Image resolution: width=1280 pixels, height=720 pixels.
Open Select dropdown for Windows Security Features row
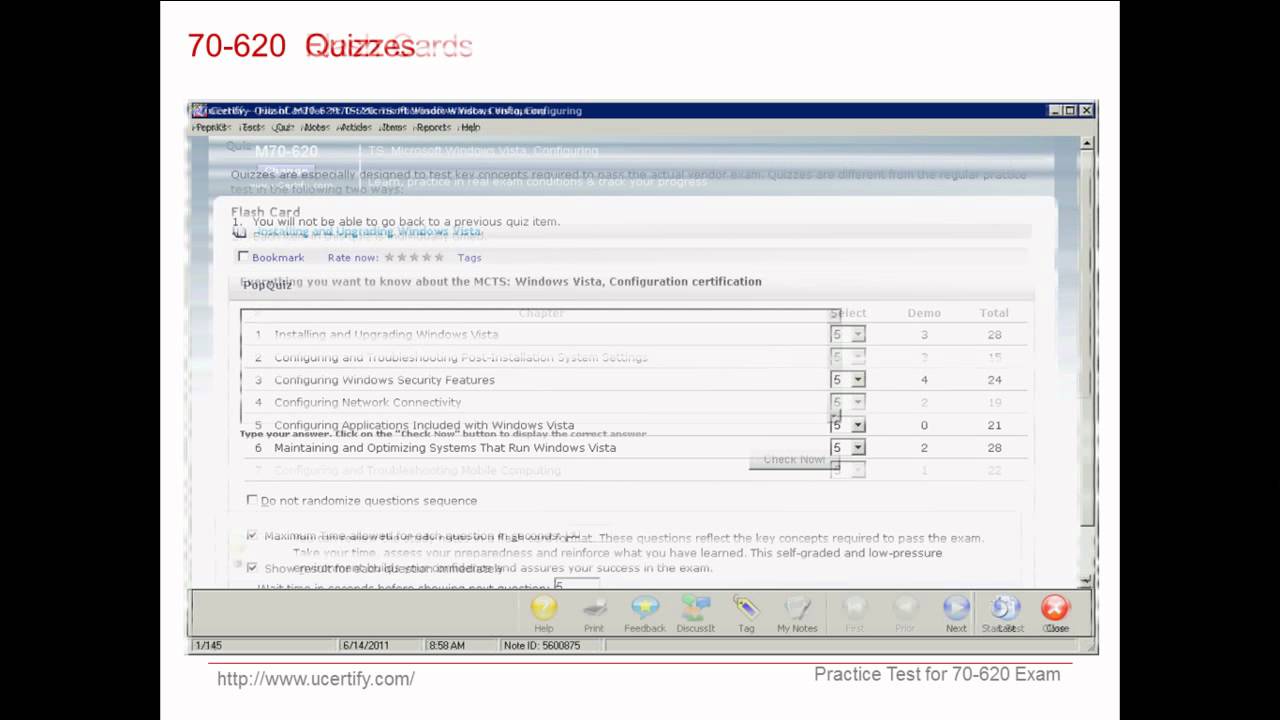tap(848, 380)
